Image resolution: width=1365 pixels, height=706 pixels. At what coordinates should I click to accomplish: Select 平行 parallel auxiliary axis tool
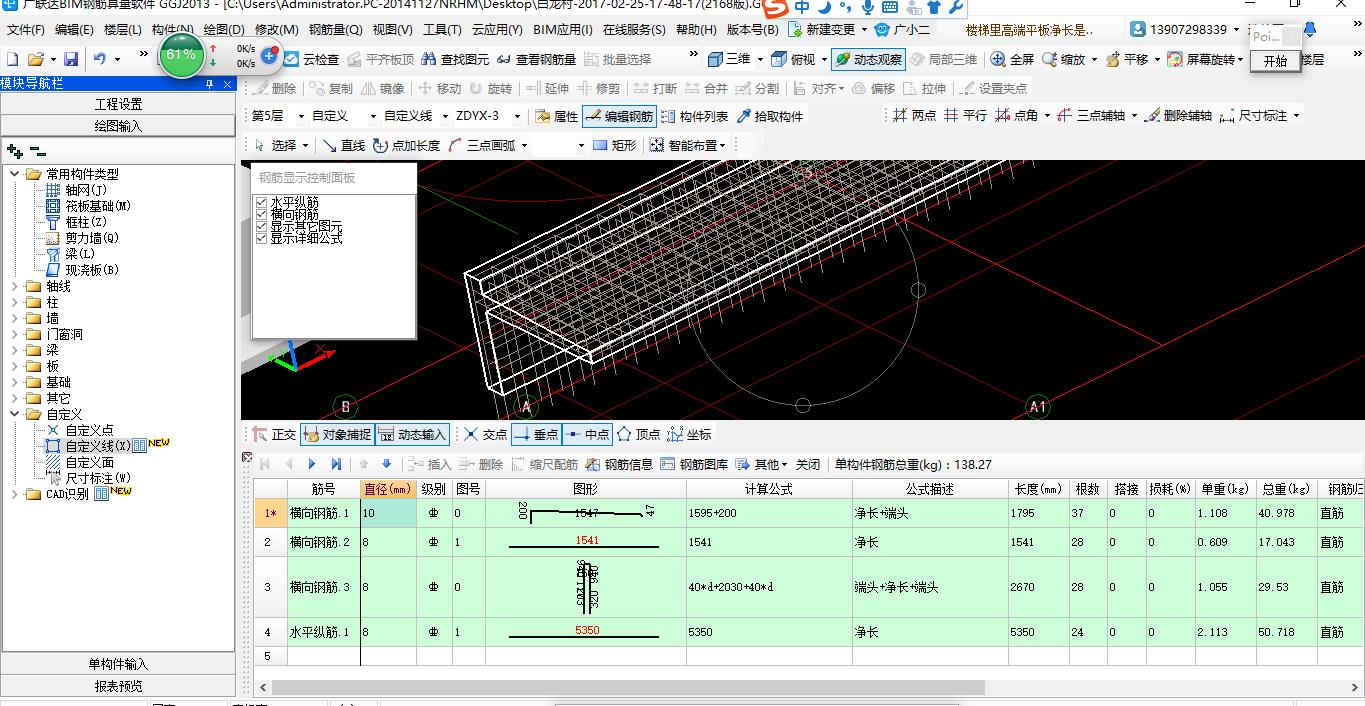(x=966, y=116)
